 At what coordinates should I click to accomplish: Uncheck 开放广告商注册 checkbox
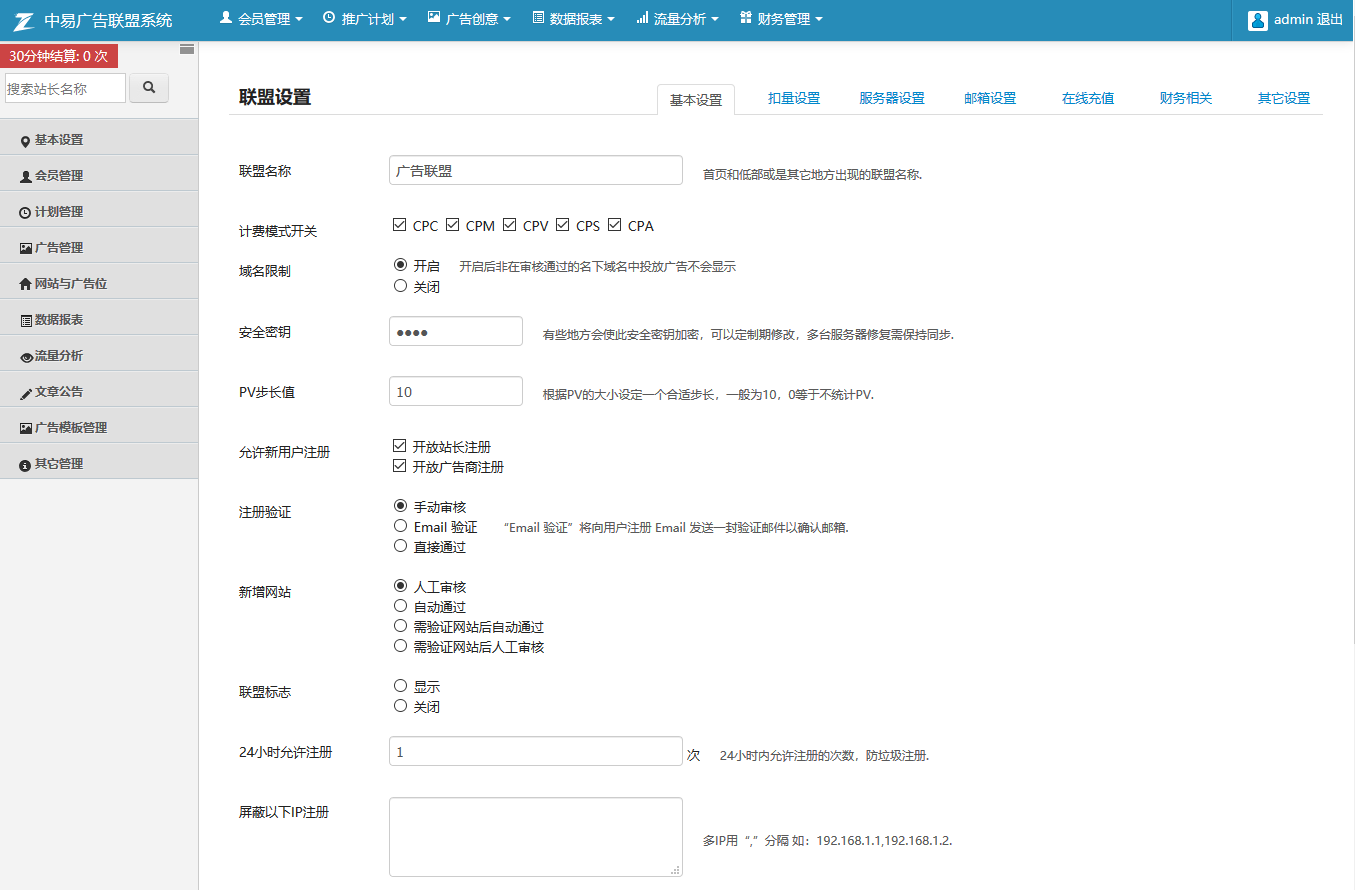(400, 466)
